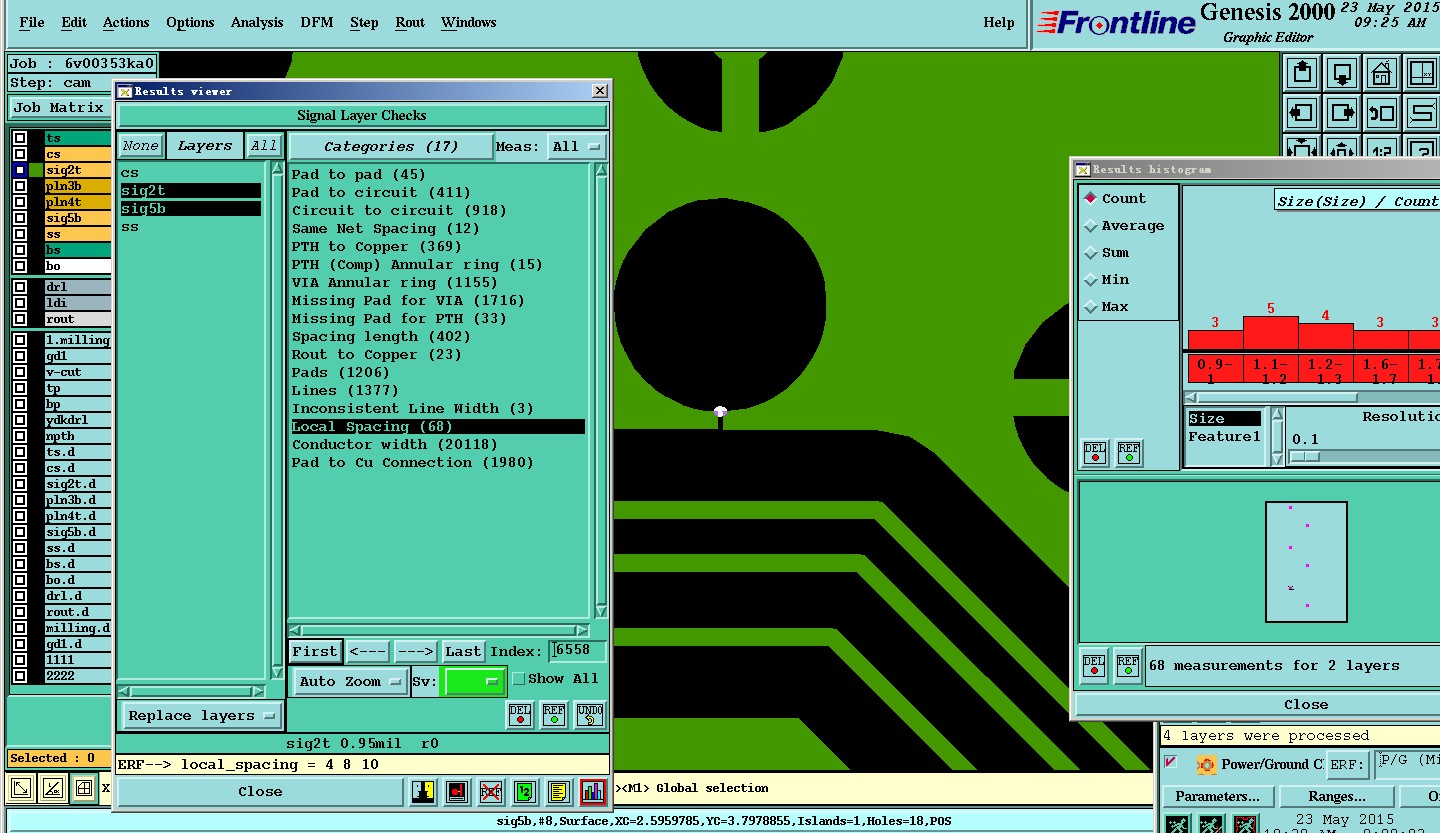This screenshot has width=1440, height=833.
Task: Click DEL icon in Results viewer
Action: pos(520,714)
